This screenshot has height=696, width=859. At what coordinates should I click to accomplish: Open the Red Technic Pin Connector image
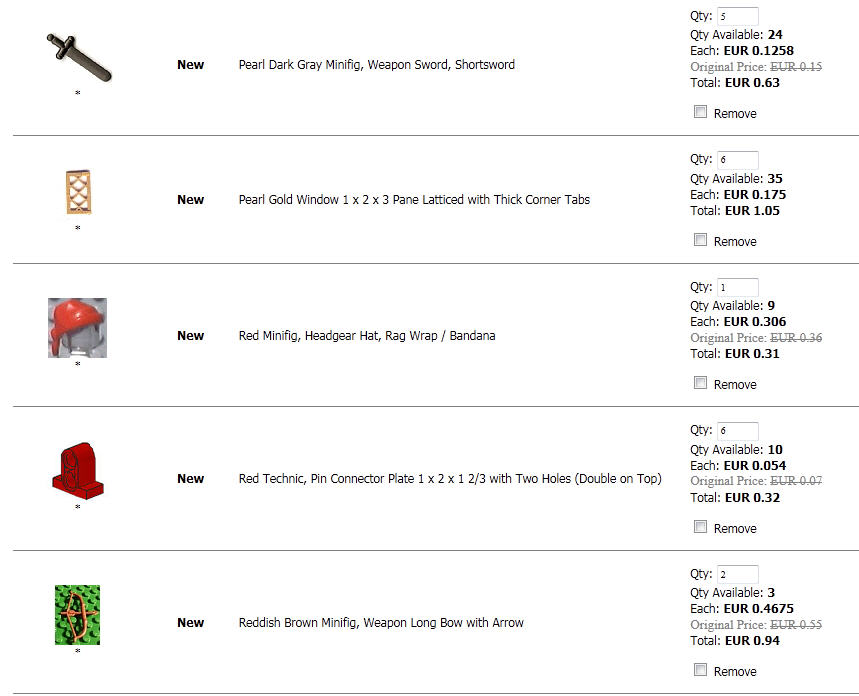[77, 470]
